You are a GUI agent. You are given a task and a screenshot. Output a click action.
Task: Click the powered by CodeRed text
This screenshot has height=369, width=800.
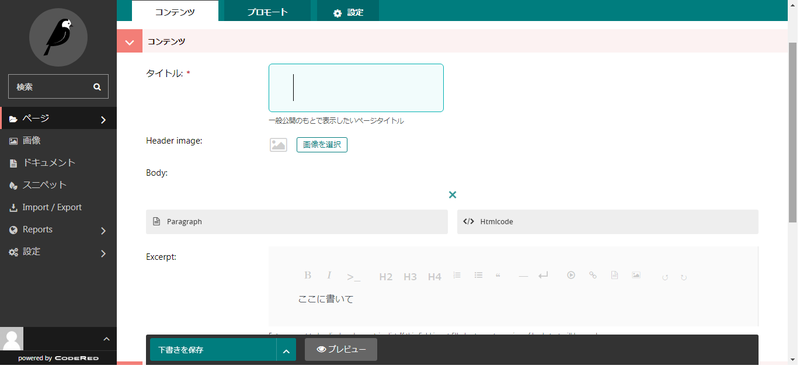(58, 358)
